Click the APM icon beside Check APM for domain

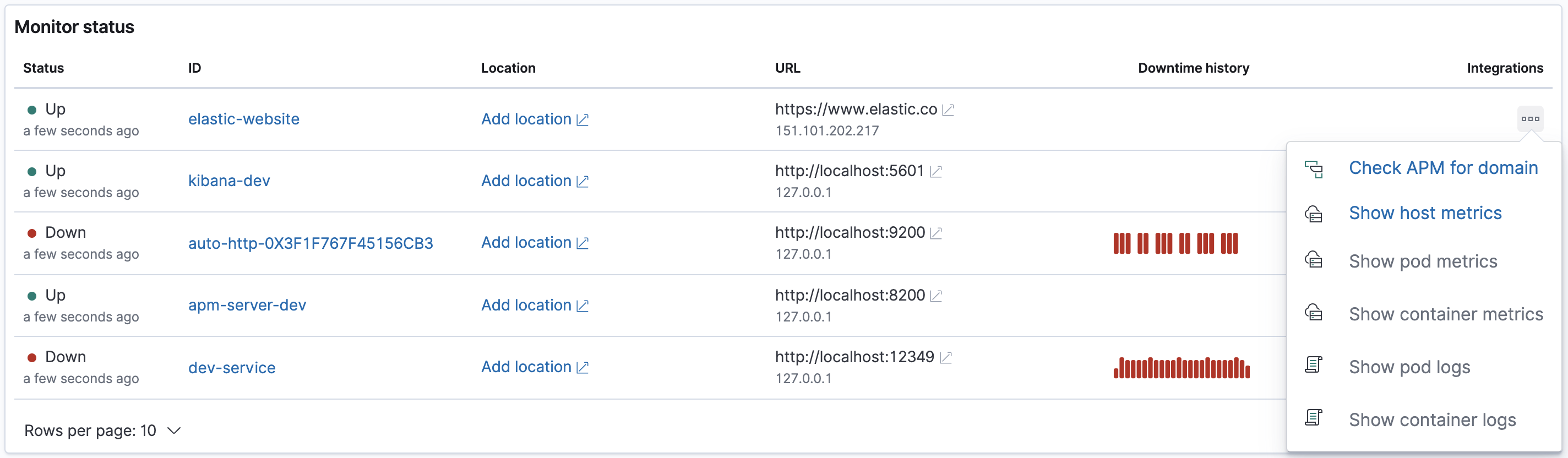(x=1315, y=170)
